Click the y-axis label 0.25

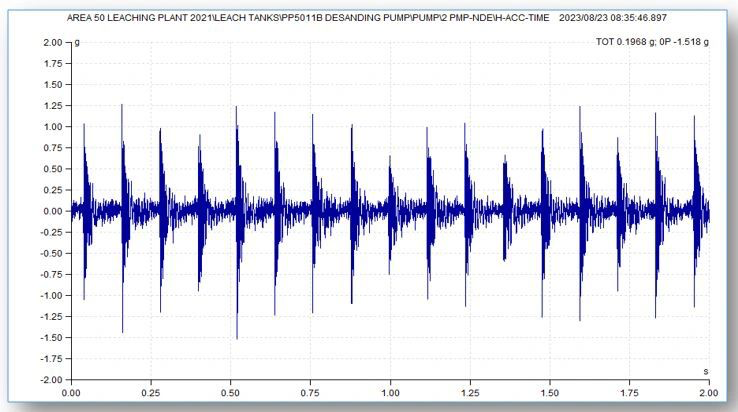pyautogui.click(x=53, y=190)
